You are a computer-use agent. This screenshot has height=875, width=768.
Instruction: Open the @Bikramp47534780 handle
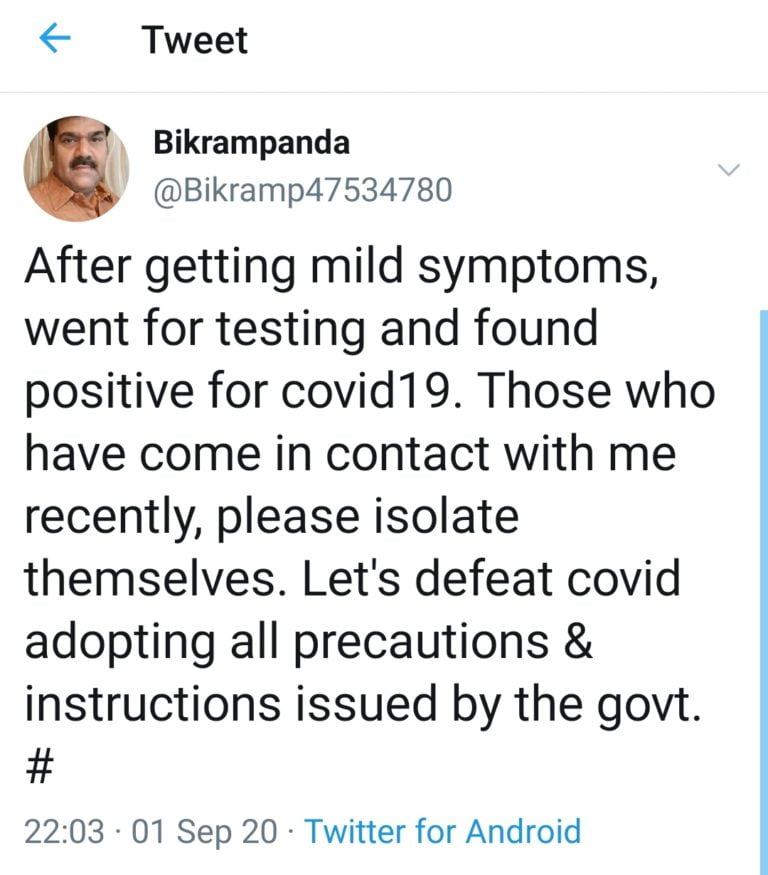302,189
